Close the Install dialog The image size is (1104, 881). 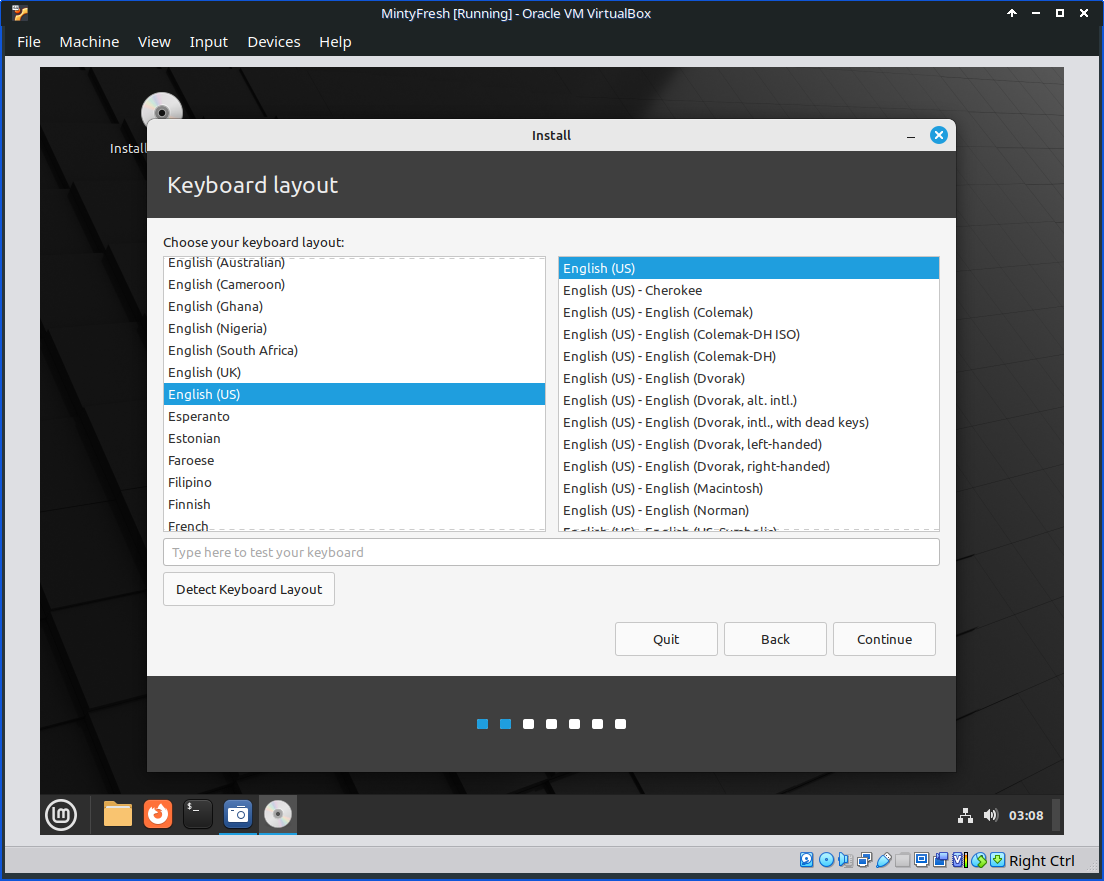click(x=939, y=135)
